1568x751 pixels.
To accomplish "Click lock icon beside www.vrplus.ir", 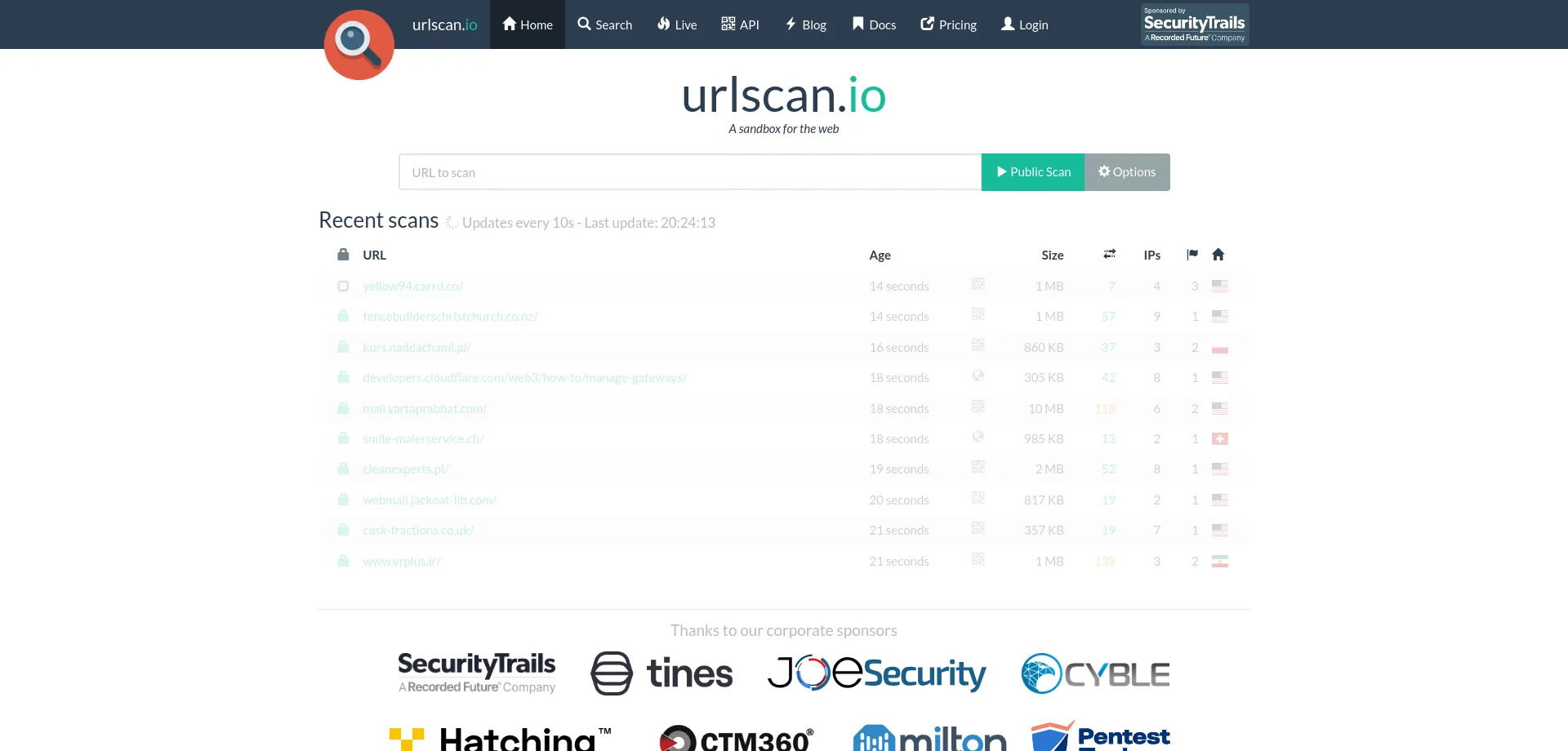I will point(344,561).
